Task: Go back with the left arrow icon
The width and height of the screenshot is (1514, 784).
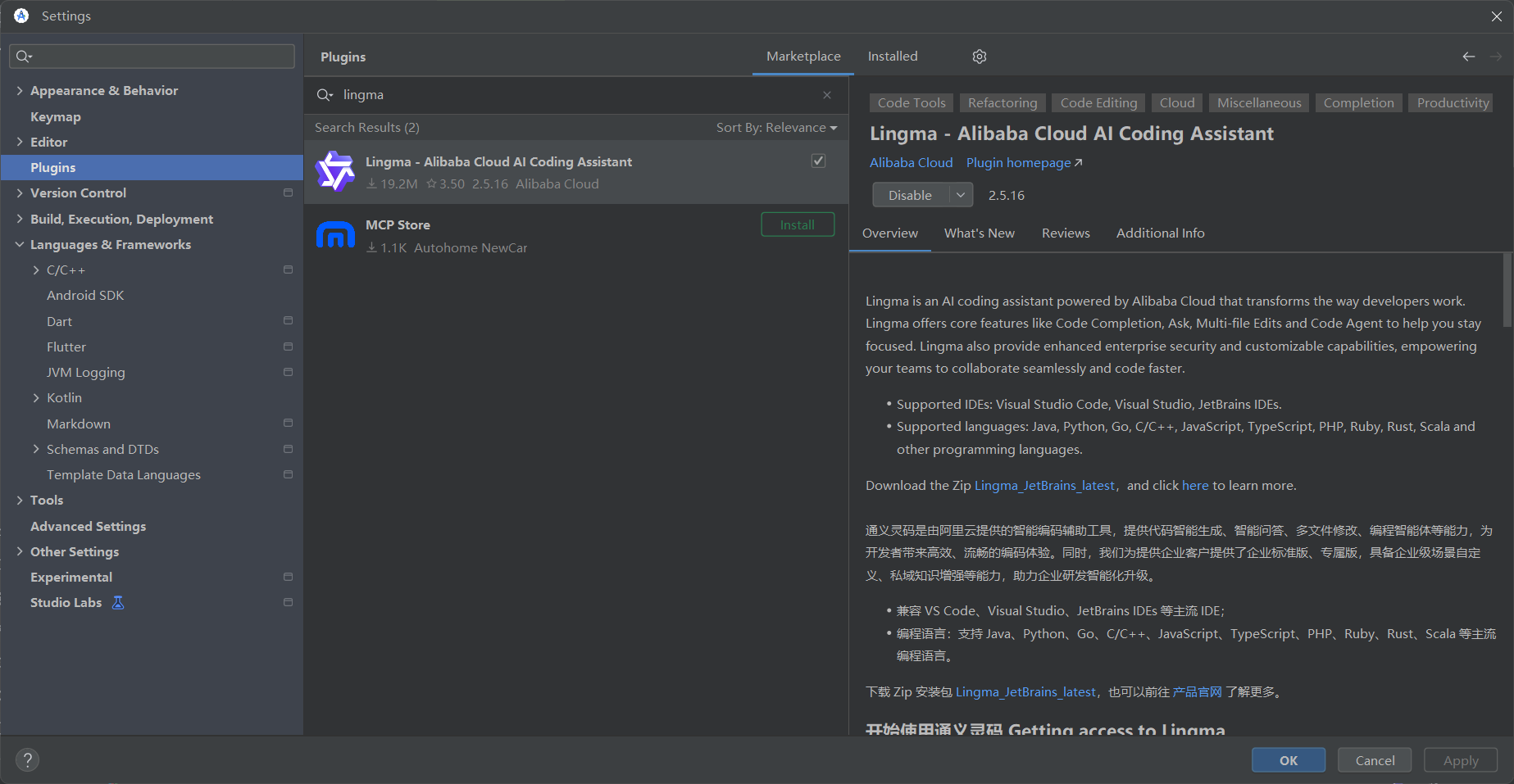Action: (x=1468, y=57)
